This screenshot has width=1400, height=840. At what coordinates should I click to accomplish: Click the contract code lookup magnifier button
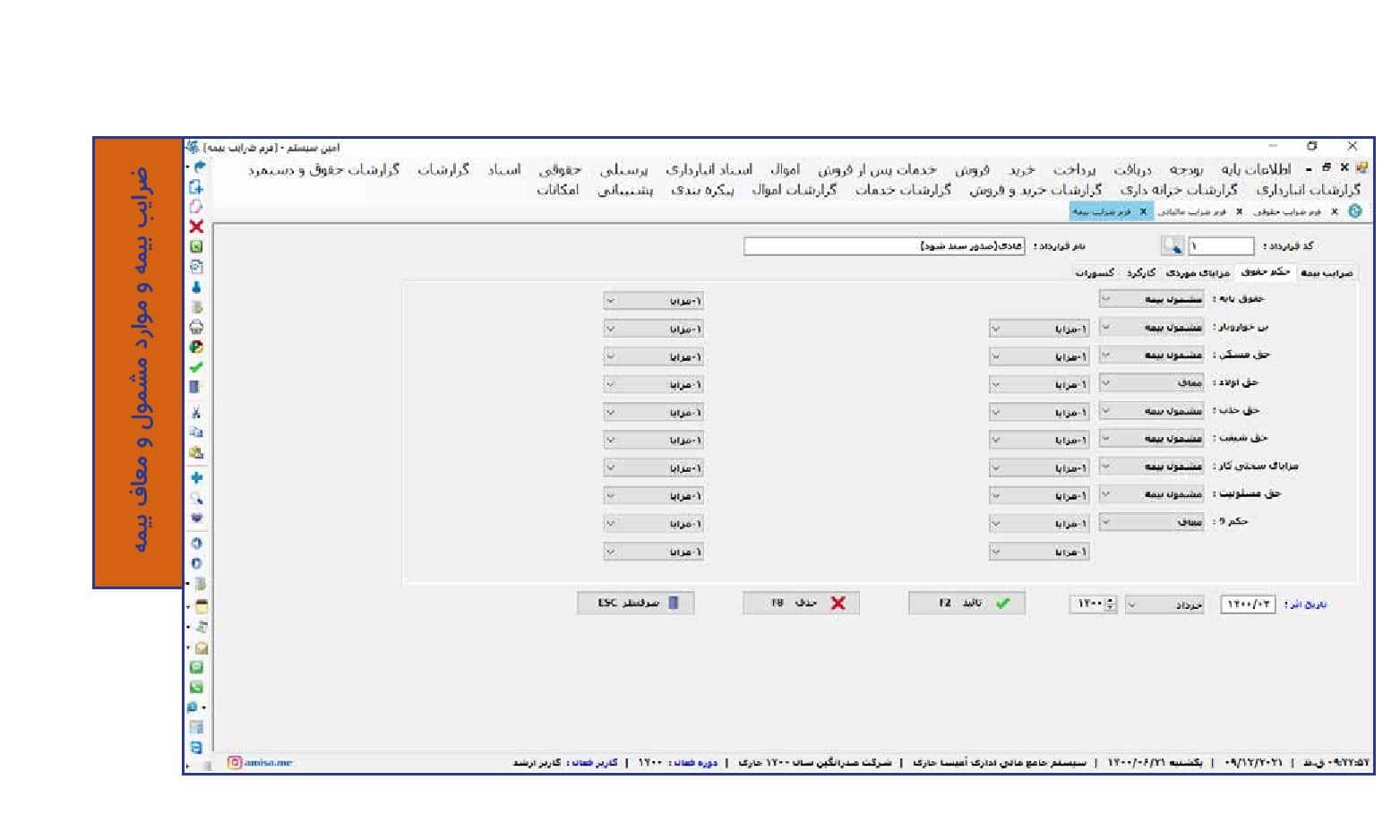(1172, 245)
